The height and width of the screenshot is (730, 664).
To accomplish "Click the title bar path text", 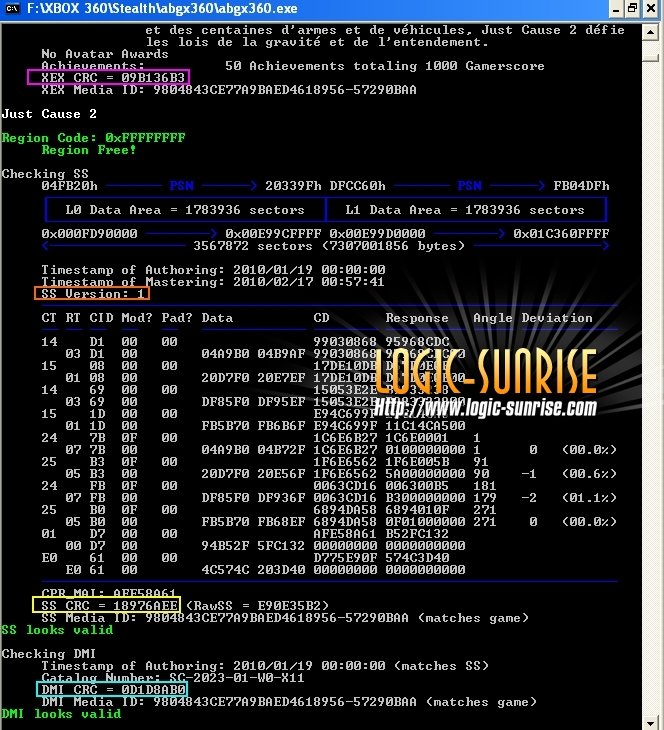I will point(162,9).
